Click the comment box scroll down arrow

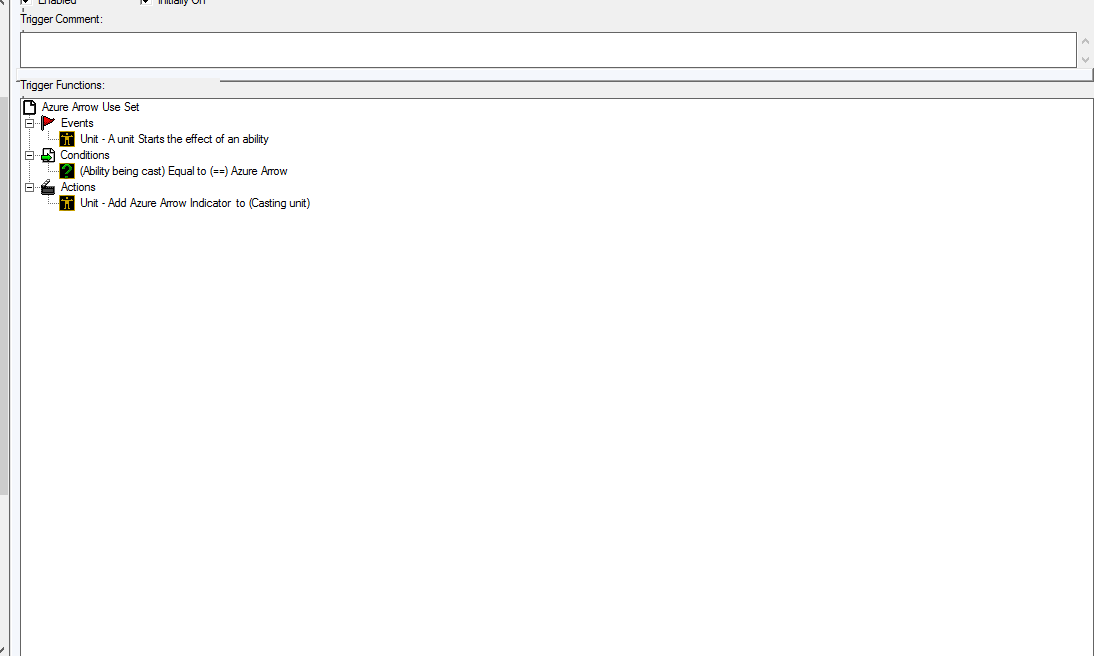pyautogui.click(x=1085, y=59)
